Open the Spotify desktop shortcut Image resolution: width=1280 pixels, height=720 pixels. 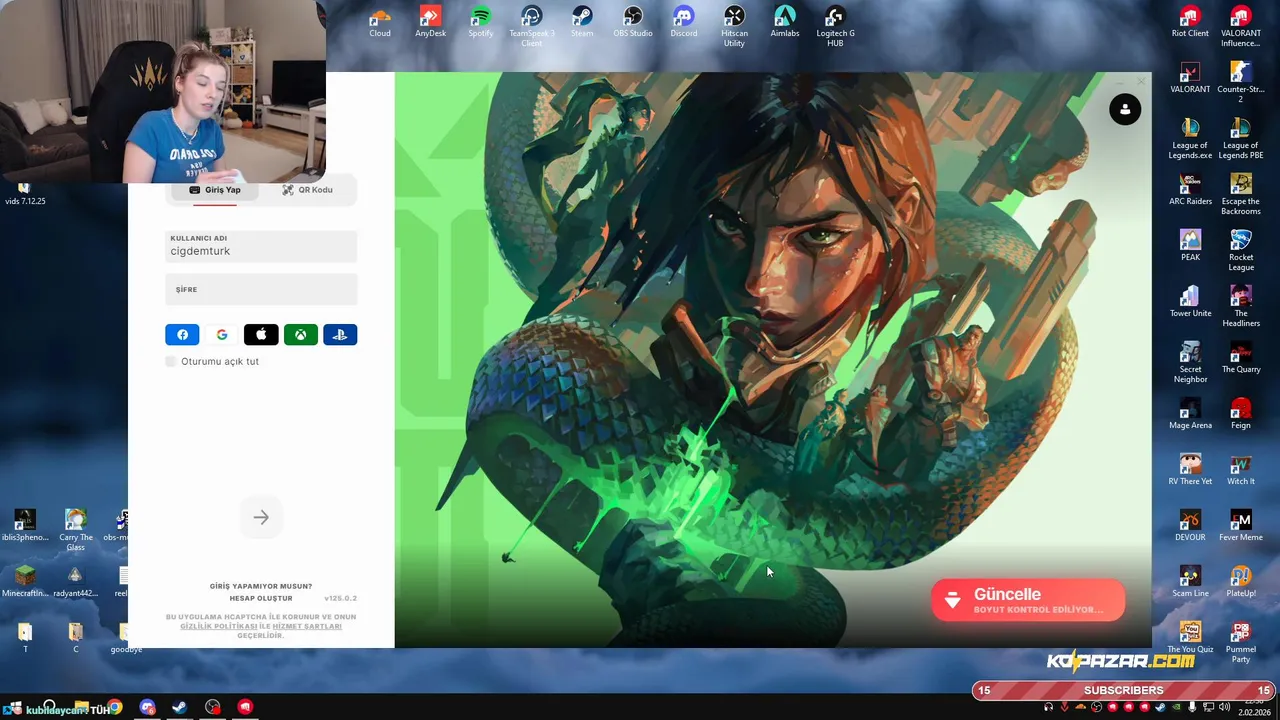coord(481,22)
